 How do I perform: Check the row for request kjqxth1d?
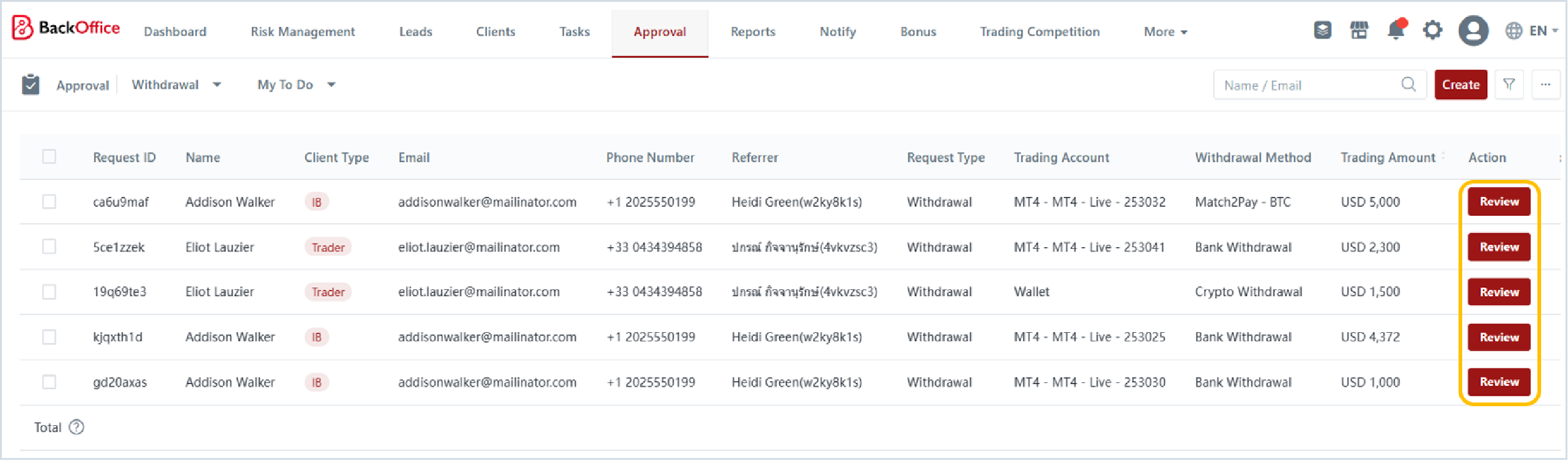point(49,337)
